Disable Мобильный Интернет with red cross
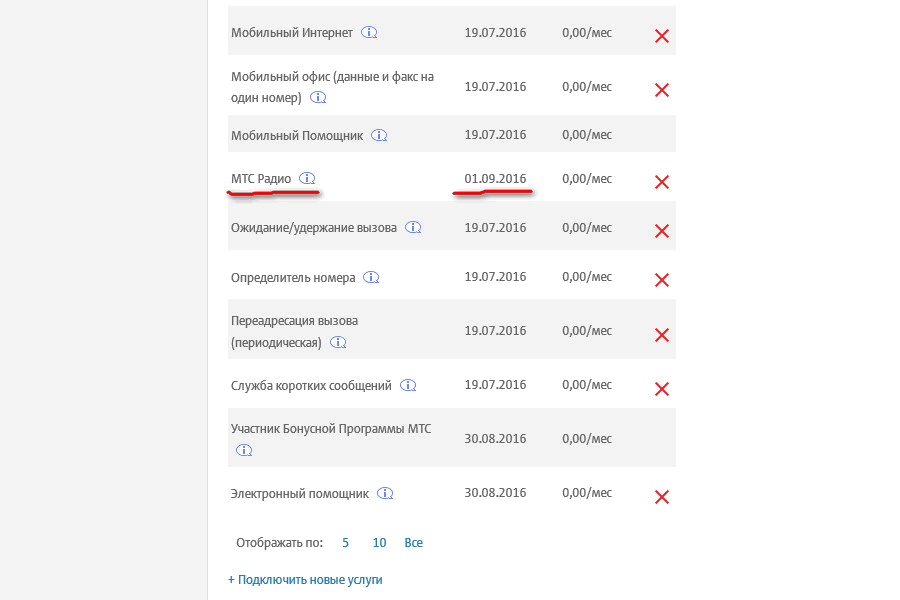 tap(661, 36)
